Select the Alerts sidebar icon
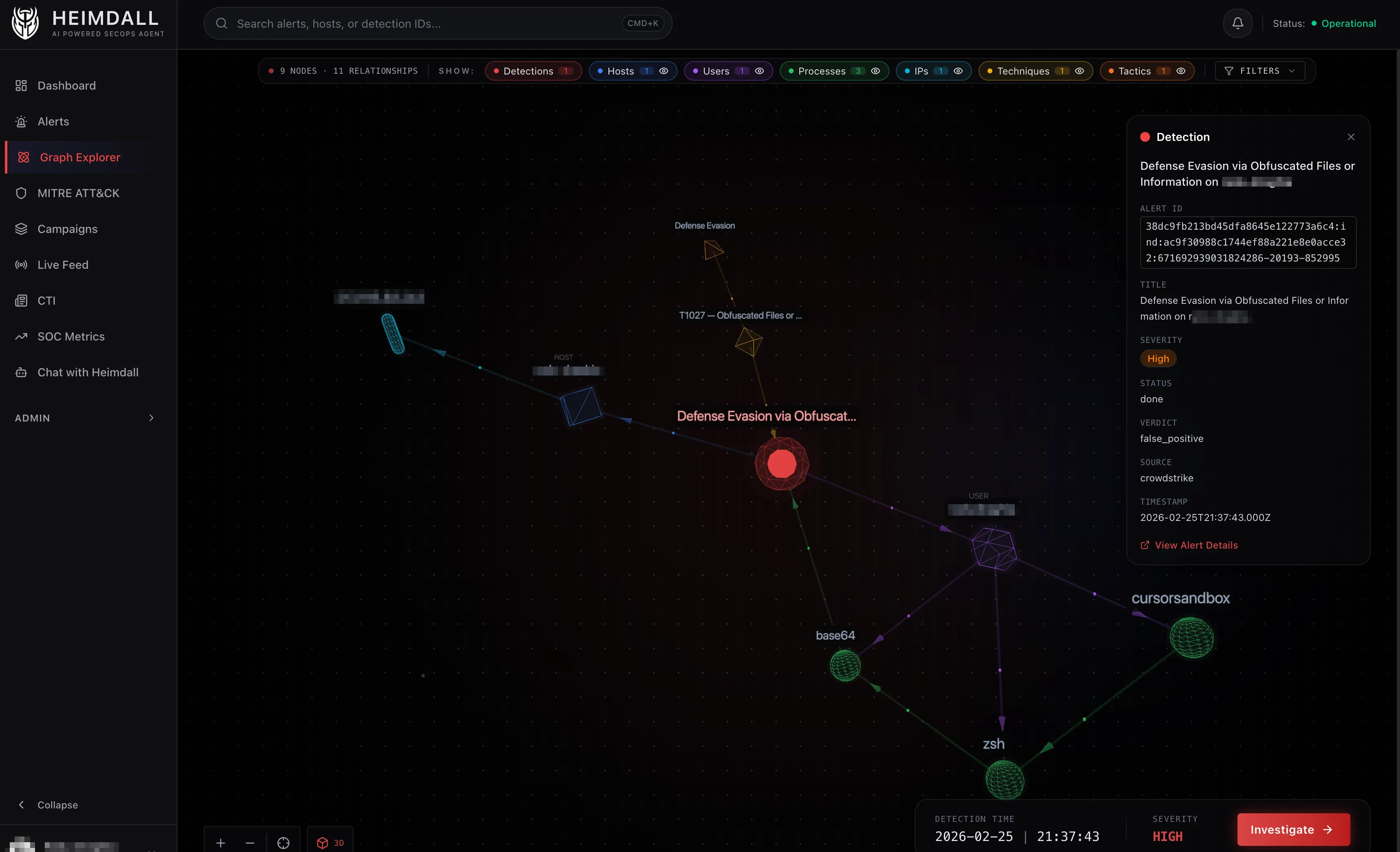This screenshot has height=852, width=1400. click(x=53, y=121)
